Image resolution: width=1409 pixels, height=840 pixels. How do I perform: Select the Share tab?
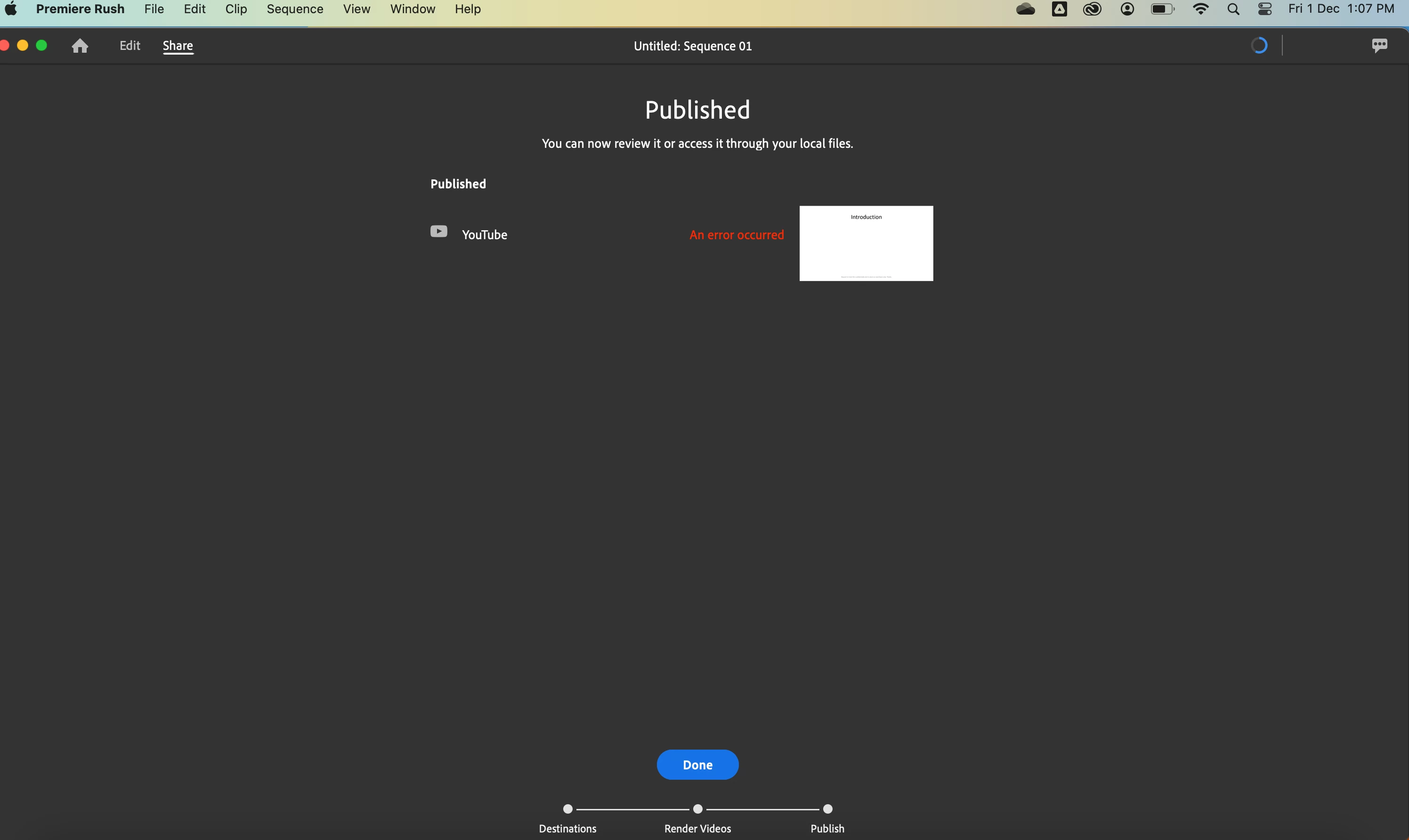click(178, 46)
